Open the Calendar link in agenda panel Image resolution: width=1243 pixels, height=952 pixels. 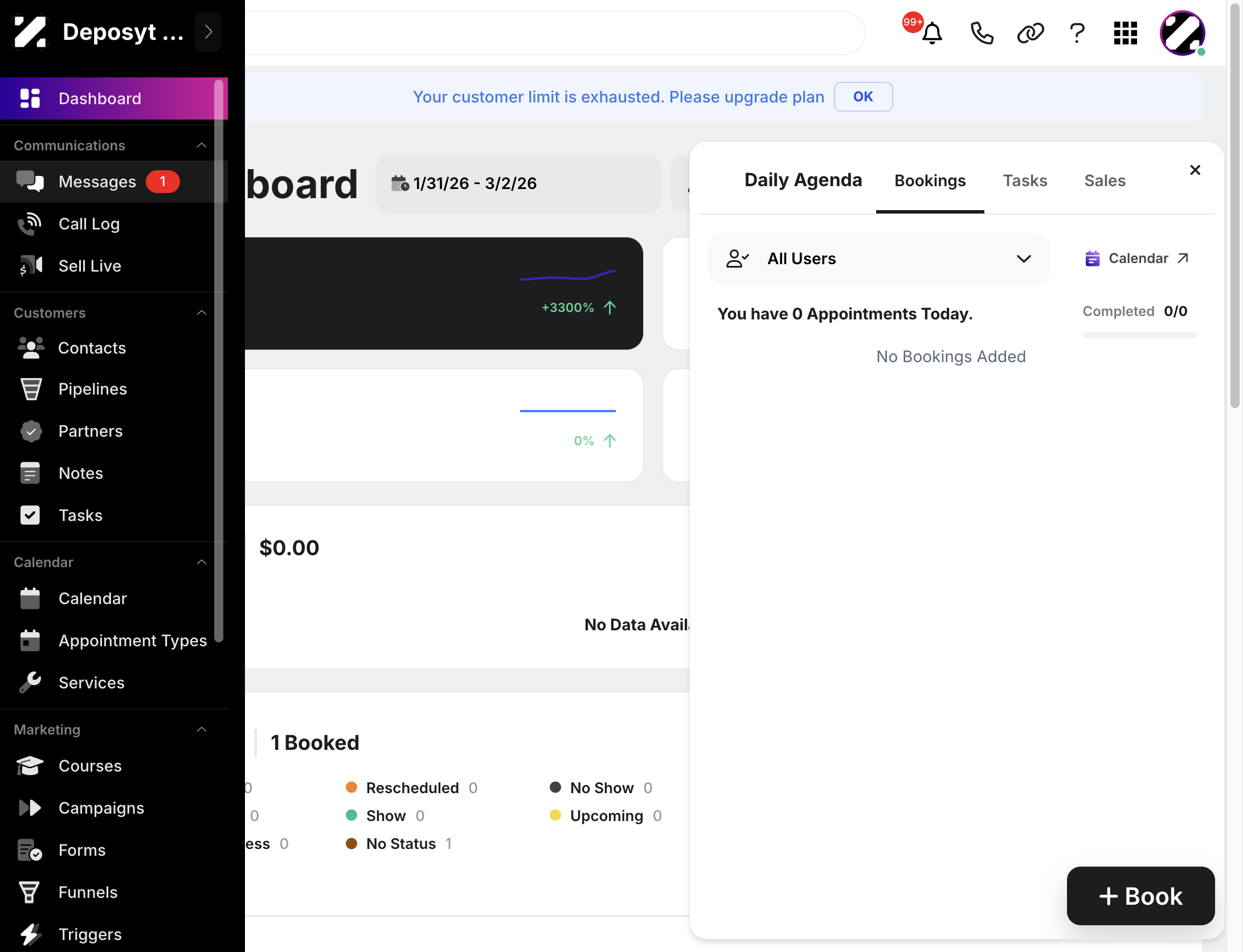(1136, 258)
